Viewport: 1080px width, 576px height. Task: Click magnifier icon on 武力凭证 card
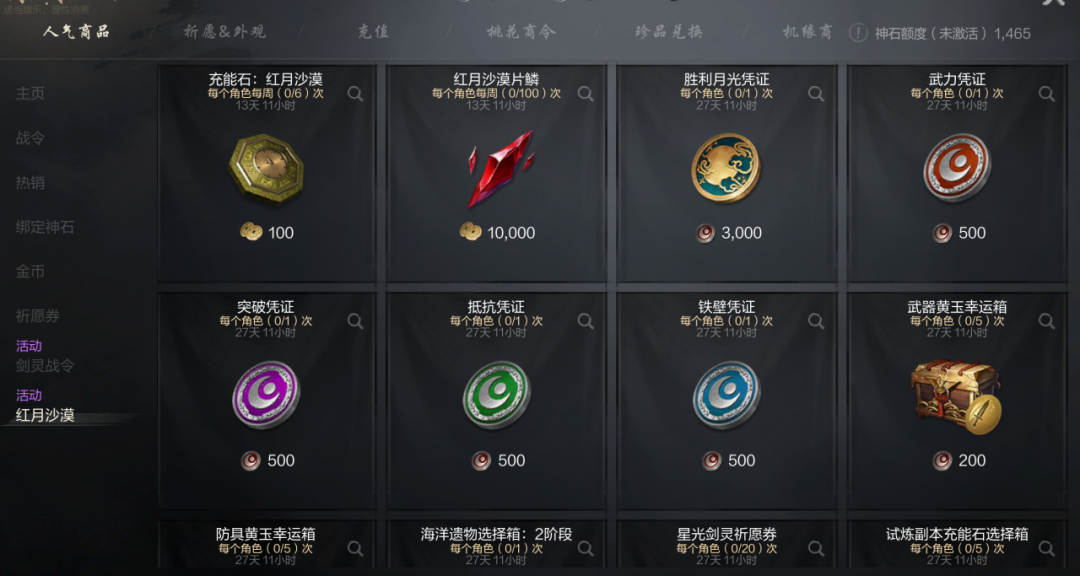pyautogui.click(x=1046, y=94)
